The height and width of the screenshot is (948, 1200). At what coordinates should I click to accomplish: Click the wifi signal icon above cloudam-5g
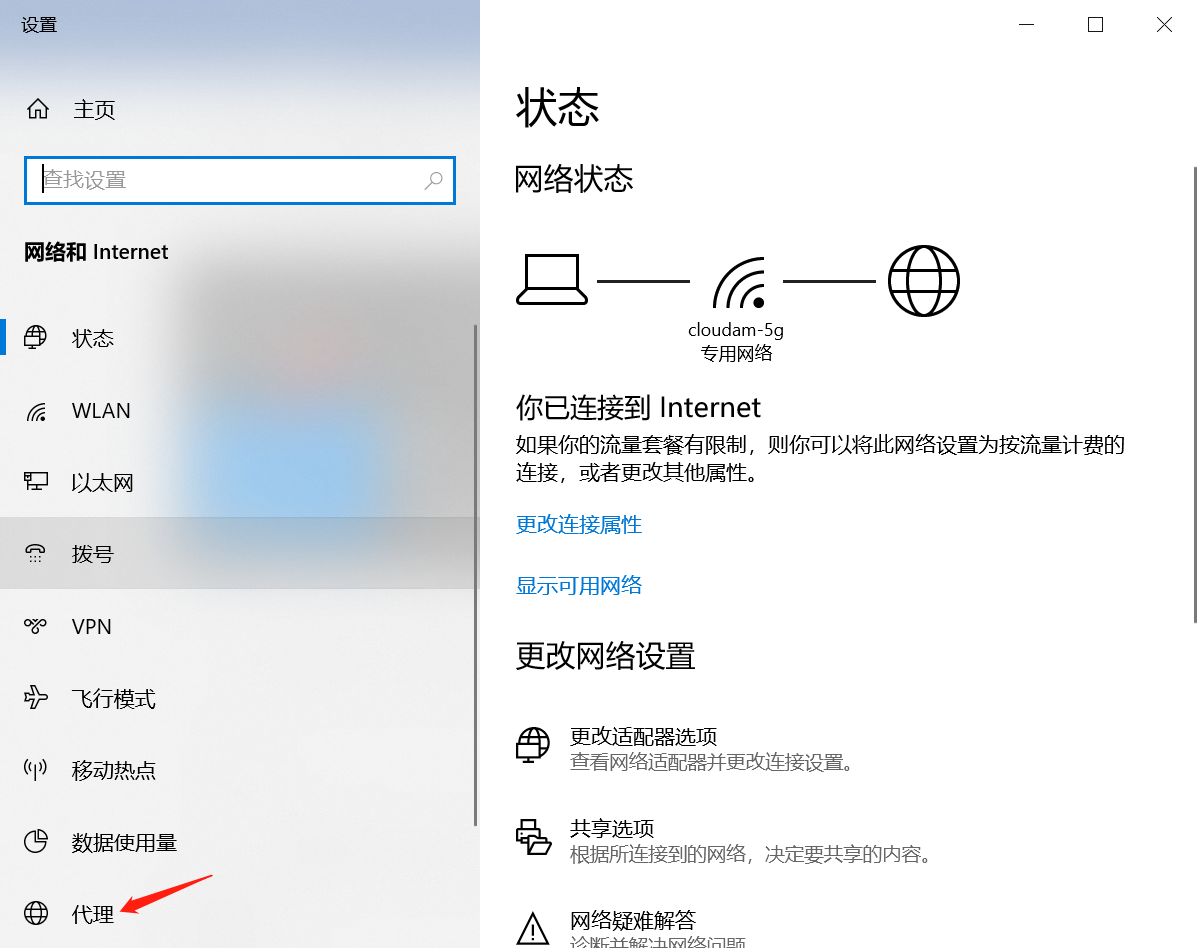(739, 283)
